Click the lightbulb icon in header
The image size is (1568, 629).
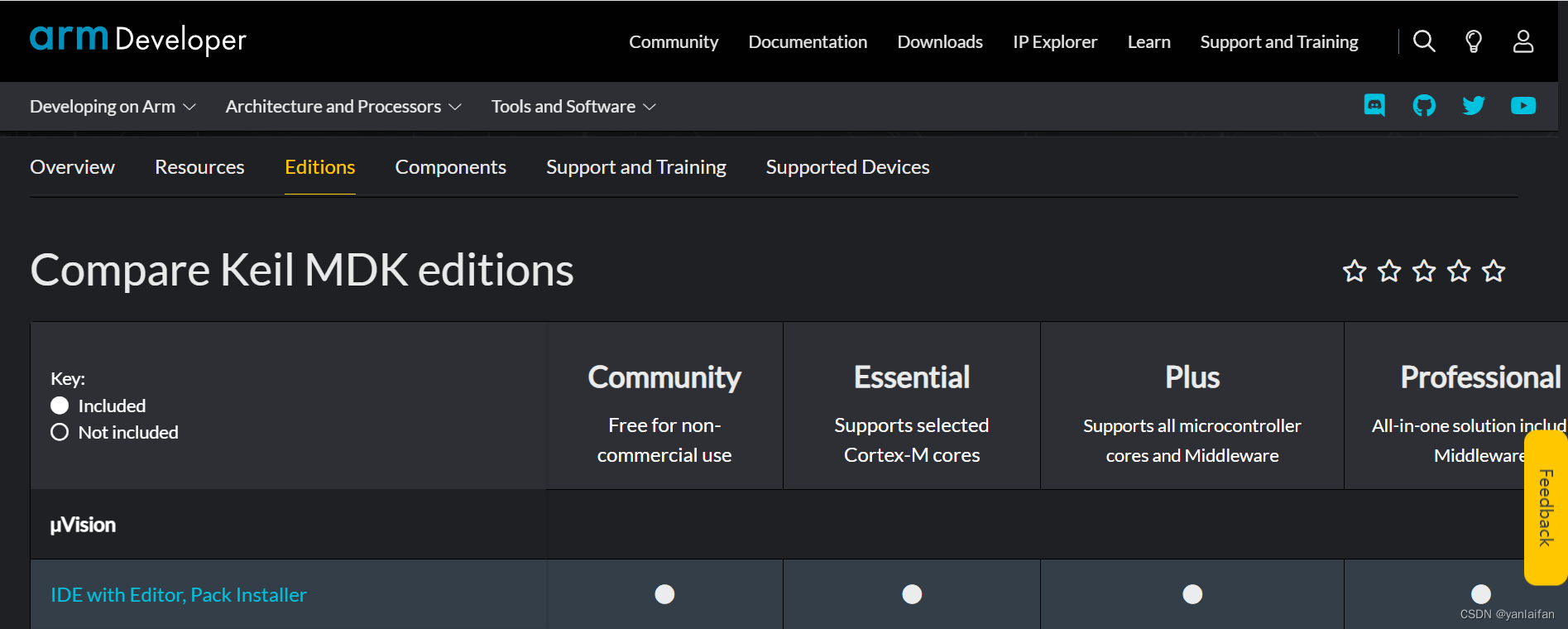pyautogui.click(x=1473, y=41)
